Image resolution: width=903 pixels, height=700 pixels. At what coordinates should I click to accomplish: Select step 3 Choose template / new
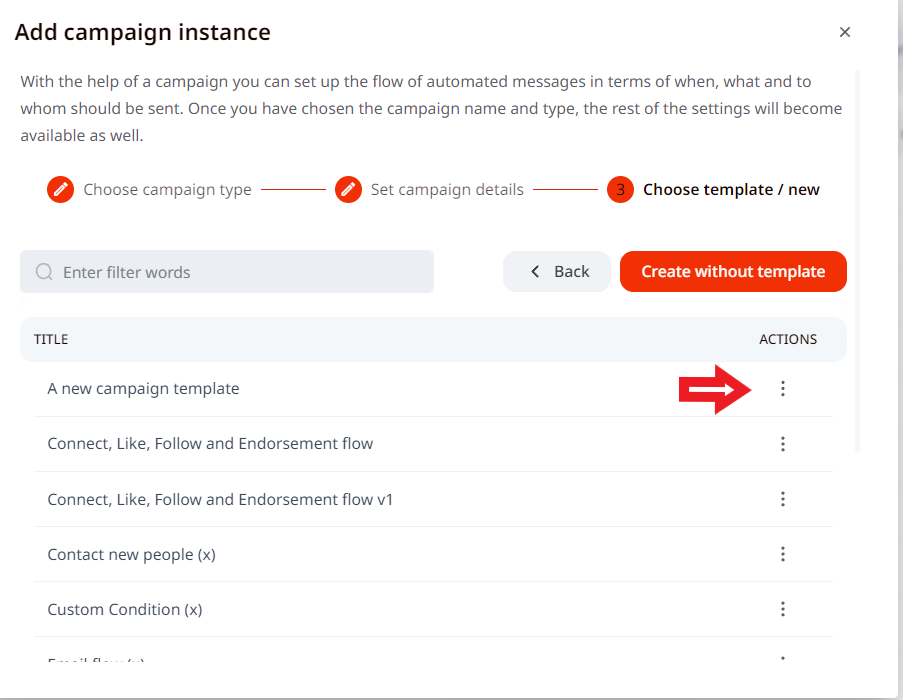tap(730, 189)
